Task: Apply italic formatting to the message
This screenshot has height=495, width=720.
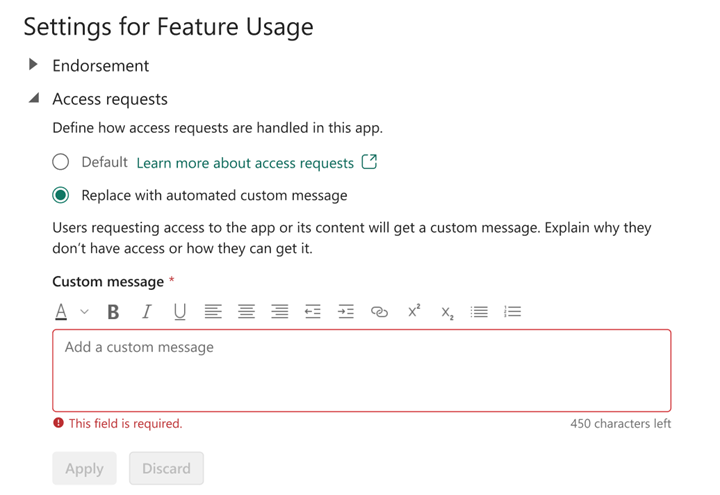Action: (146, 312)
